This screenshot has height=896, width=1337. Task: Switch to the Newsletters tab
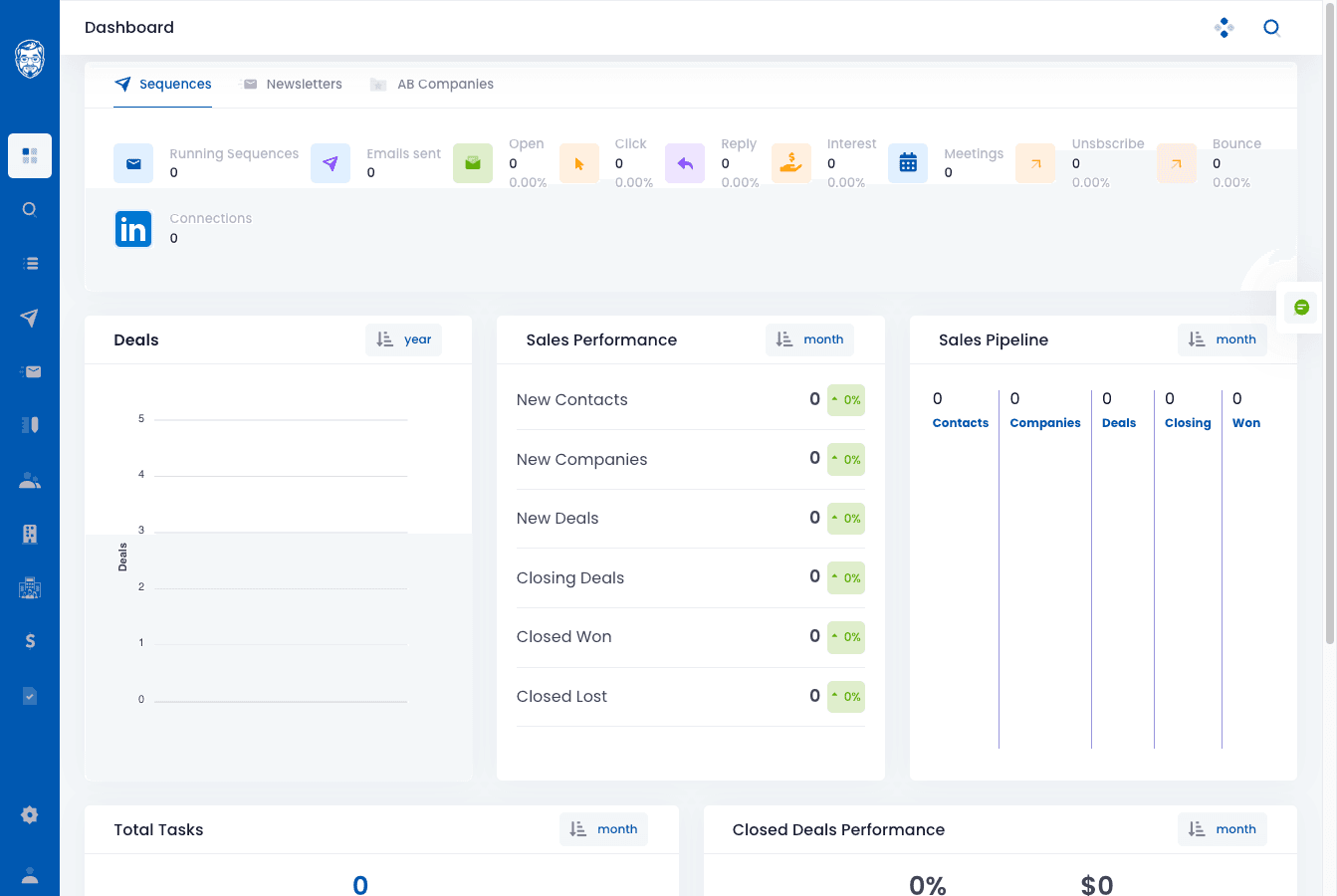pyautogui.click(x=292, y=84)
